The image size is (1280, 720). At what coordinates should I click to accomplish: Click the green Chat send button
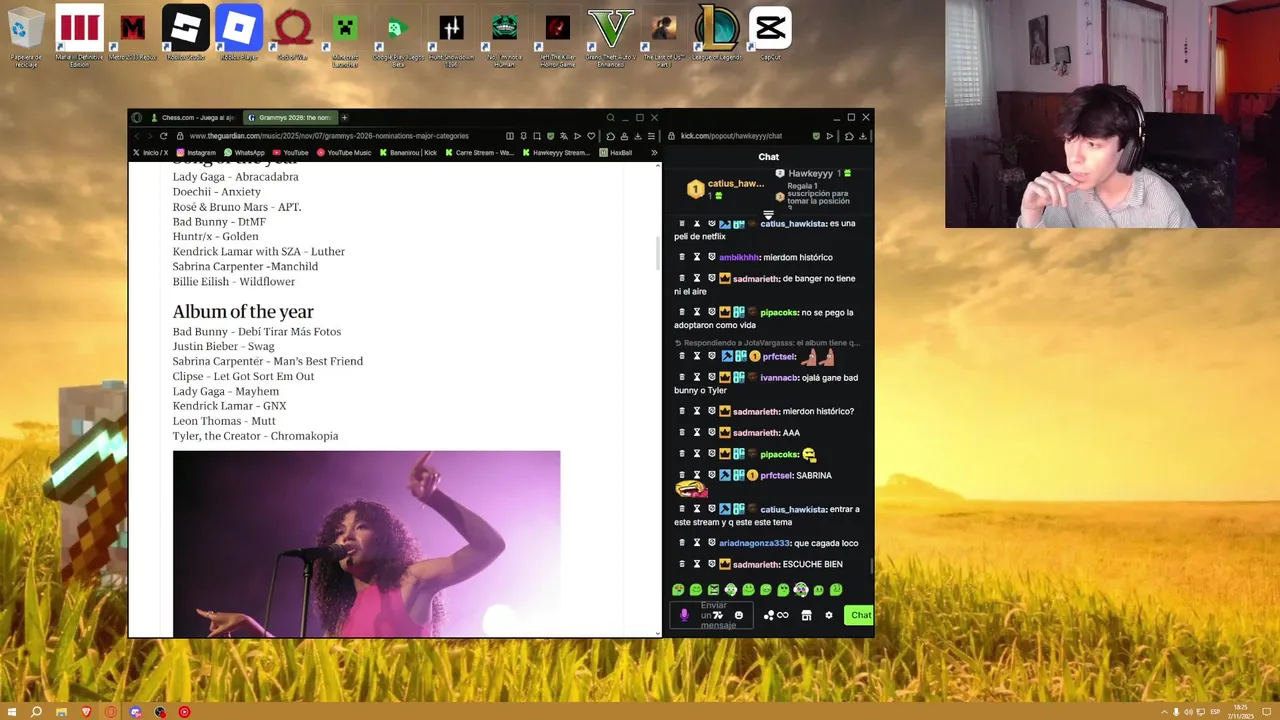click(x=860, y=616)
